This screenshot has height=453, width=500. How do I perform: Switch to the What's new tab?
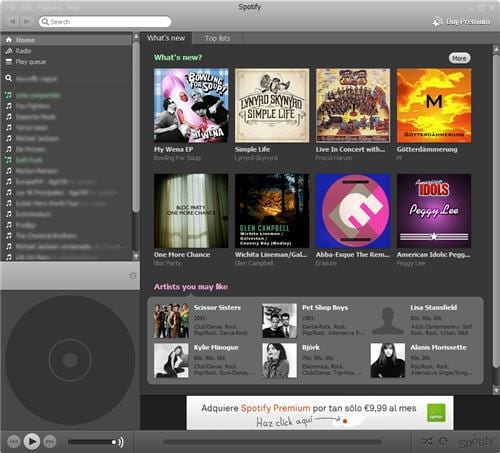pyautogui.click(x=166, y=38)
